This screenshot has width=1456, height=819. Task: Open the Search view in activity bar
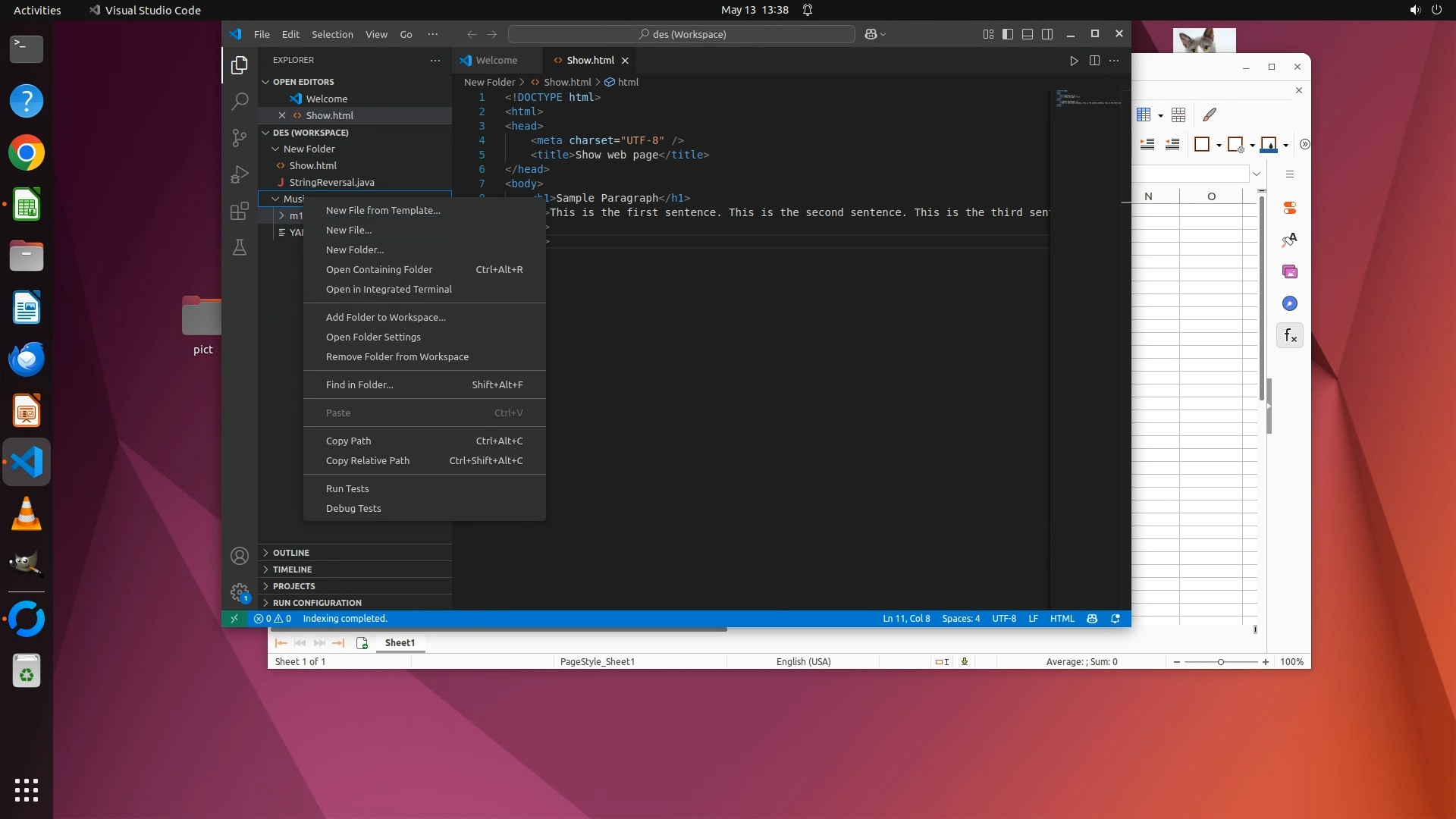pos(240,101)
